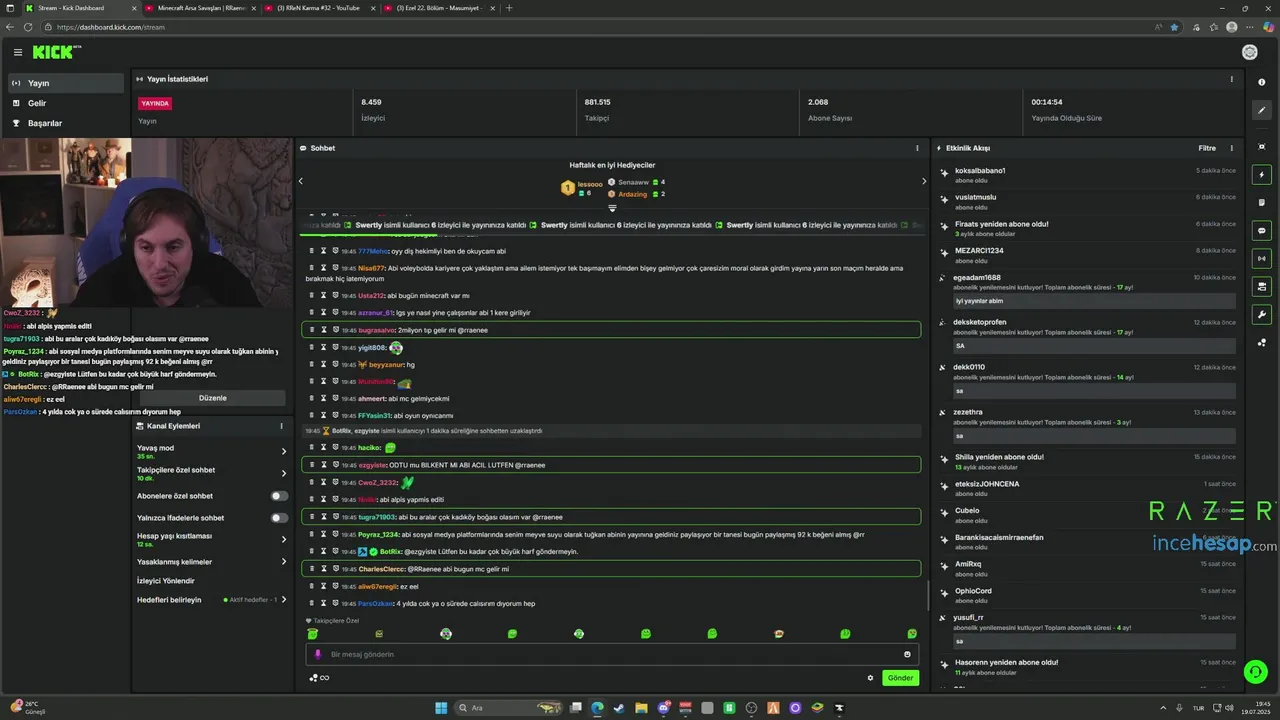
Task: Open the three-dot menu of Etkinlik Akışı
Action: pyautogui.click(x=1231, y=148)
